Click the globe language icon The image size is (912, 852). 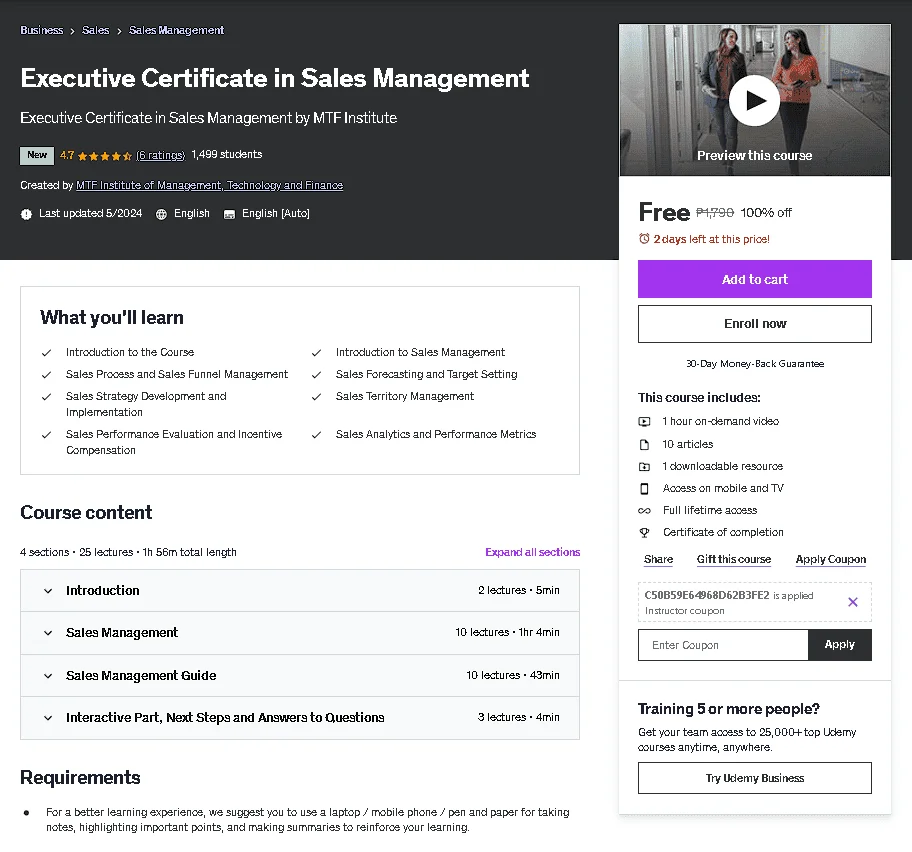161,214
